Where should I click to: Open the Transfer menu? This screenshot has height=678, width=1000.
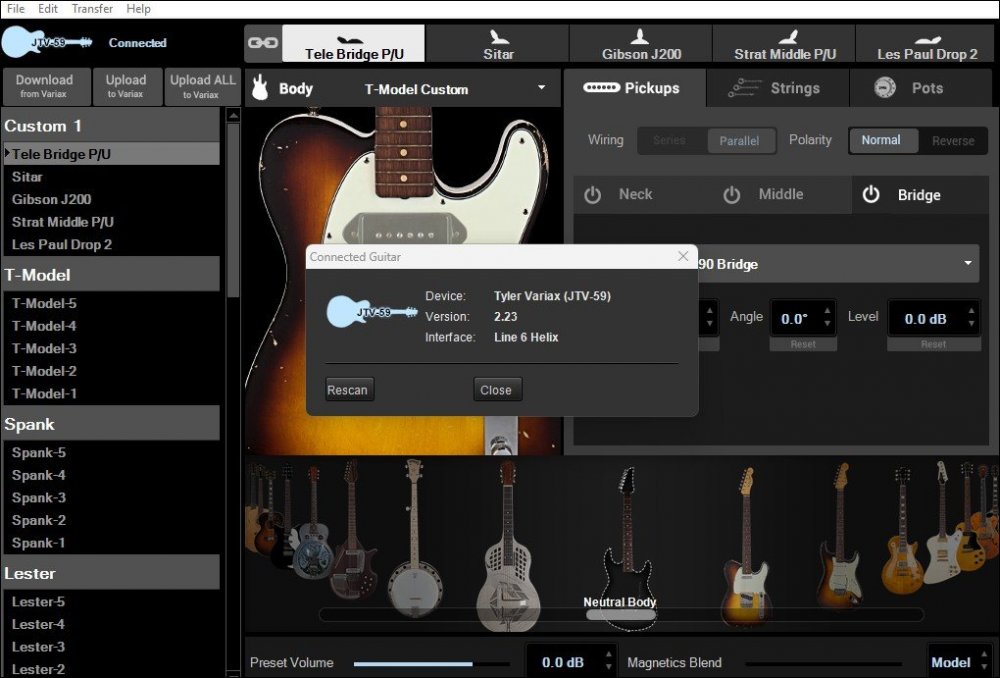(92, 9)
